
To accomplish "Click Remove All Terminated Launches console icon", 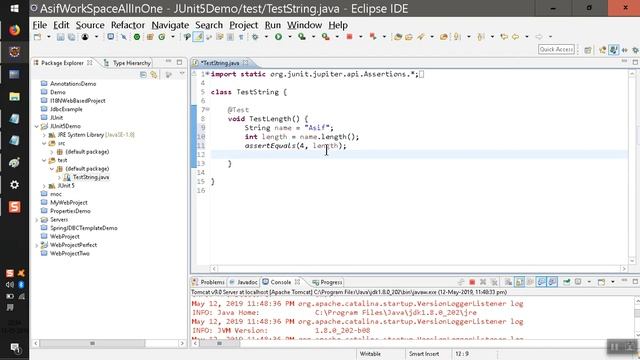I will [494, 282].
